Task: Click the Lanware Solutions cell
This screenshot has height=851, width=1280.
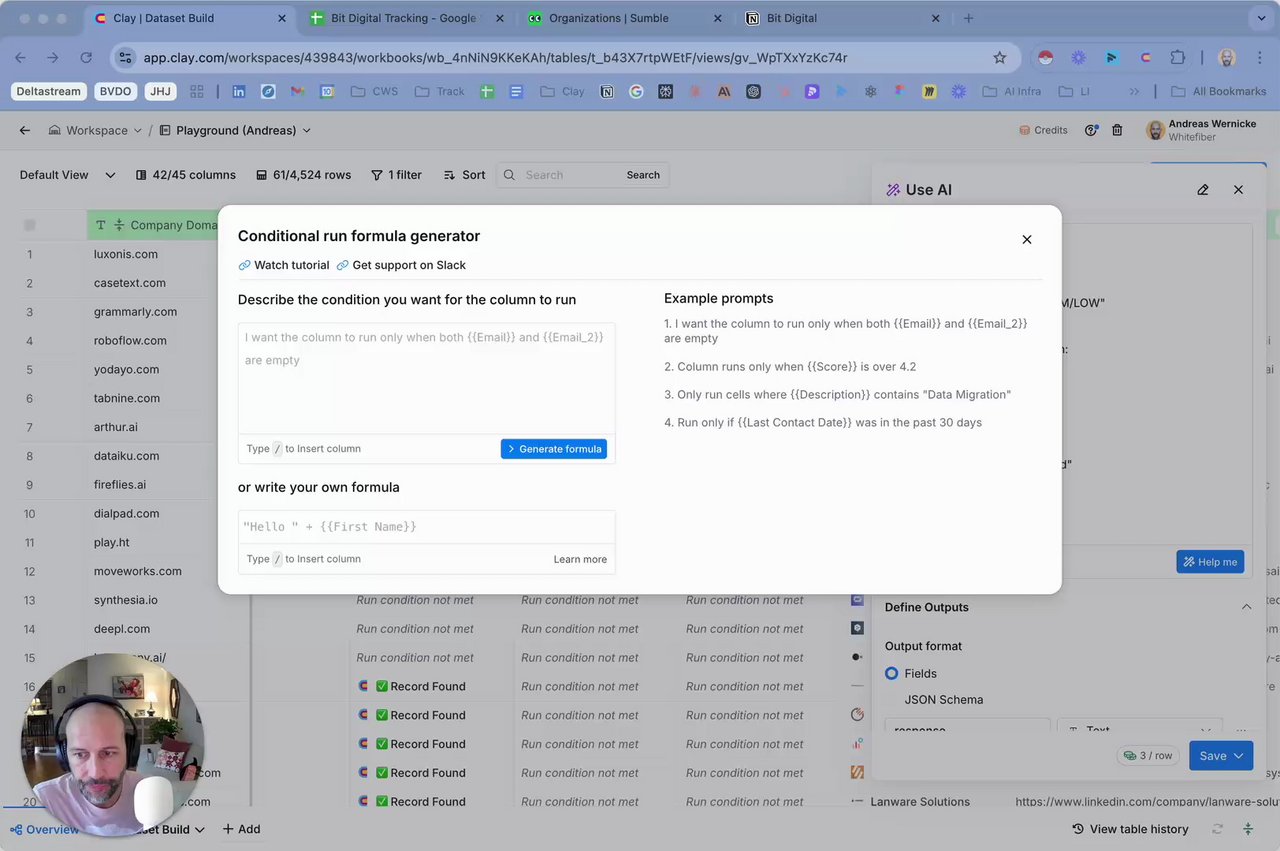Action: [920, 802]
